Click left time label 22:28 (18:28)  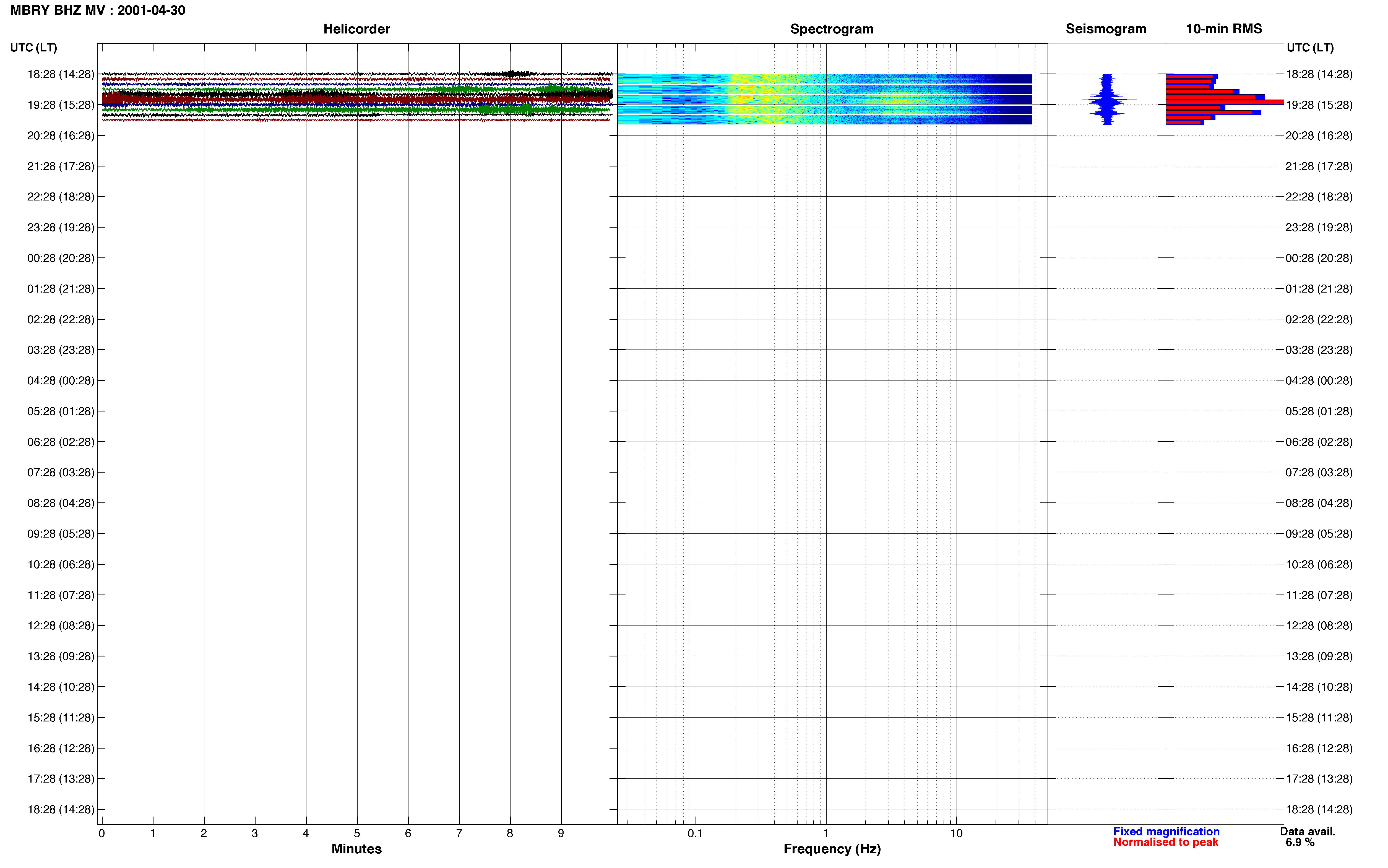click(60, 196)
